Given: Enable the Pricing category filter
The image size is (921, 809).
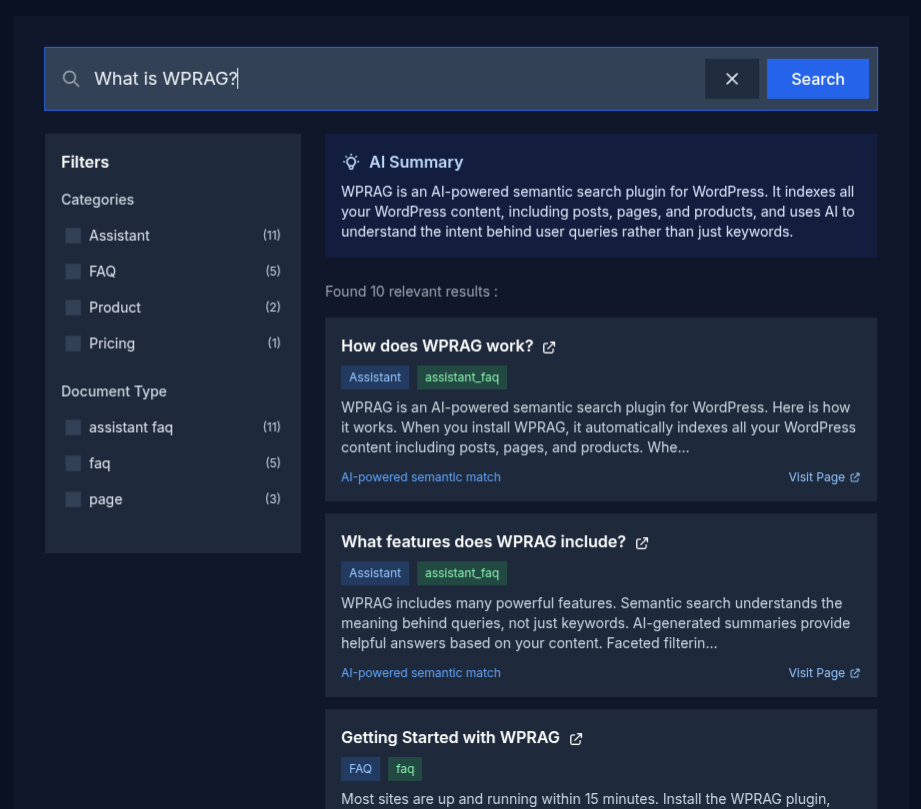Looking at the screenshot, I should tap(72, 343).
